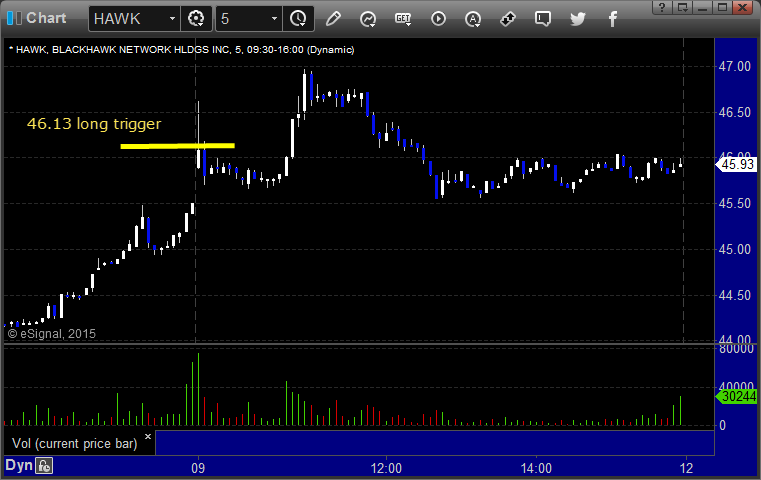Click the pop-out window button
Screen dimensions: 761x480
pos(682,7)
